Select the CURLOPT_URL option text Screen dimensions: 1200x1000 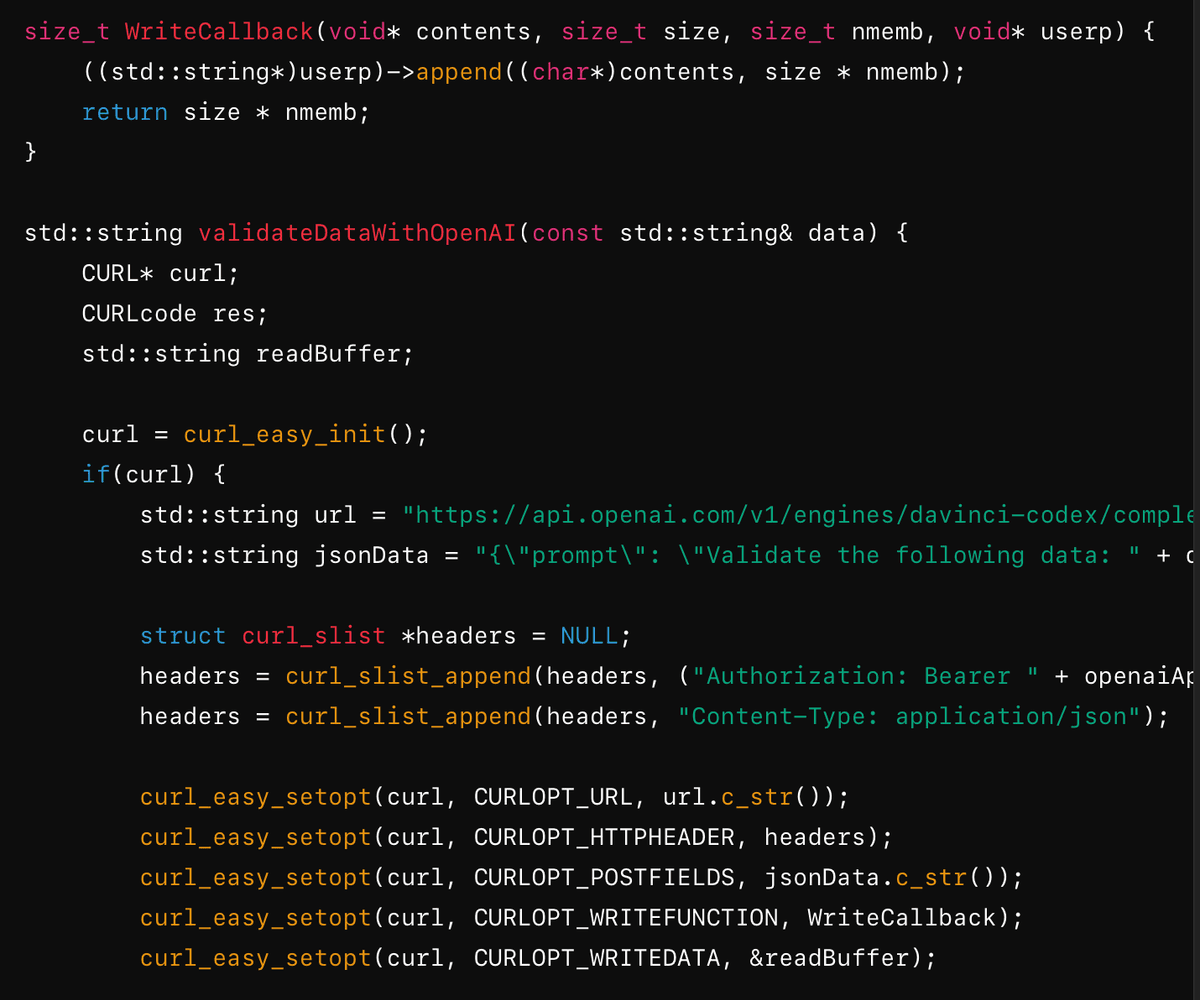pos(553,797)
